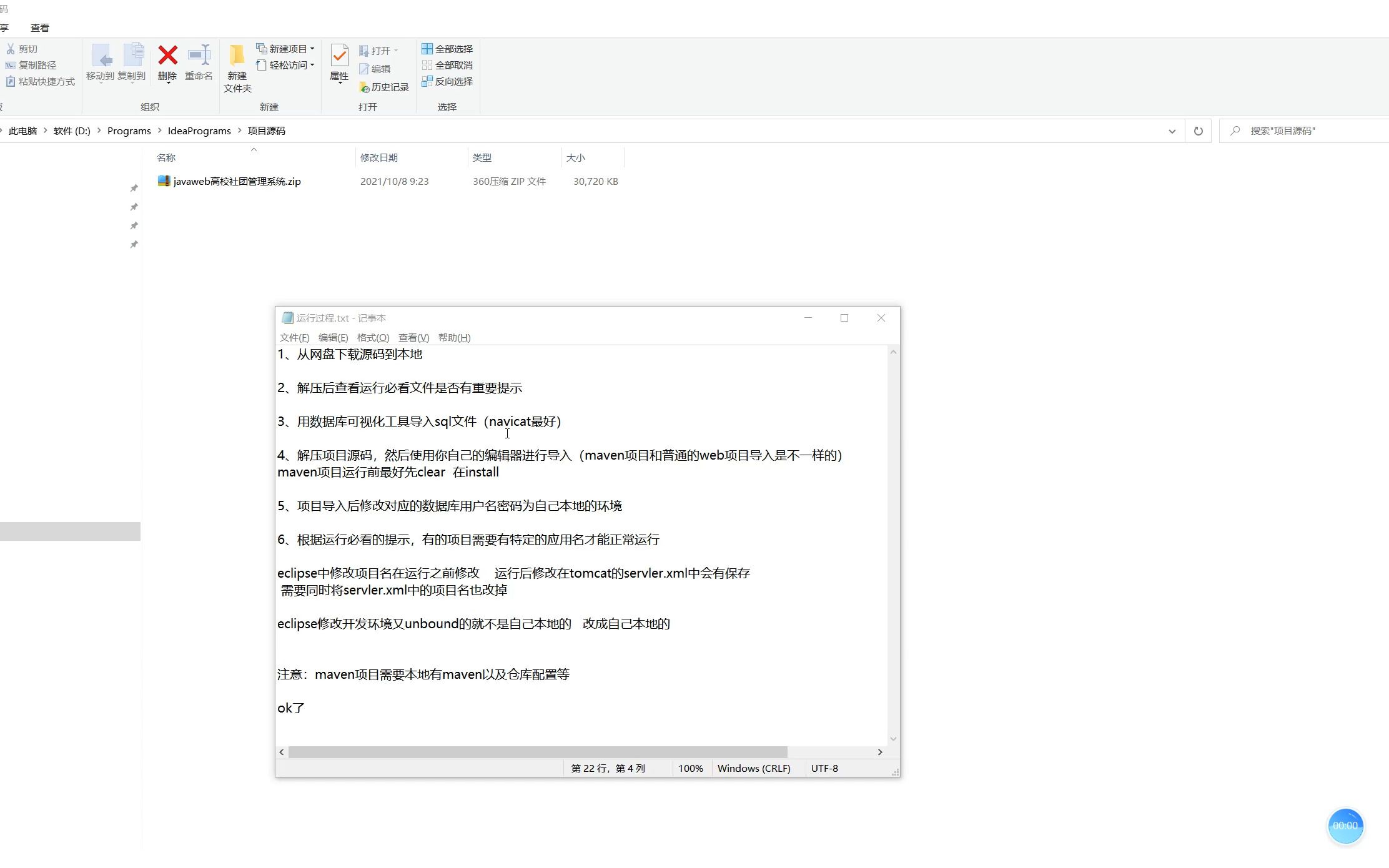Go to 软件 (D:) in the breadcrumb
The image size is (1389, 868).
point(72,131)
